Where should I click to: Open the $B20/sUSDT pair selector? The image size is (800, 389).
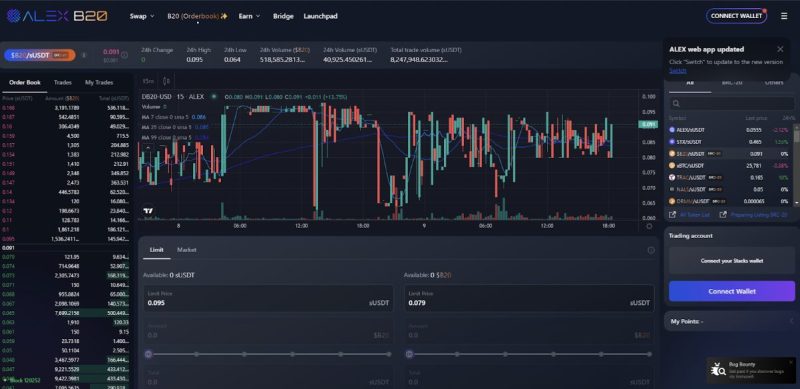[x=40, y=55]
